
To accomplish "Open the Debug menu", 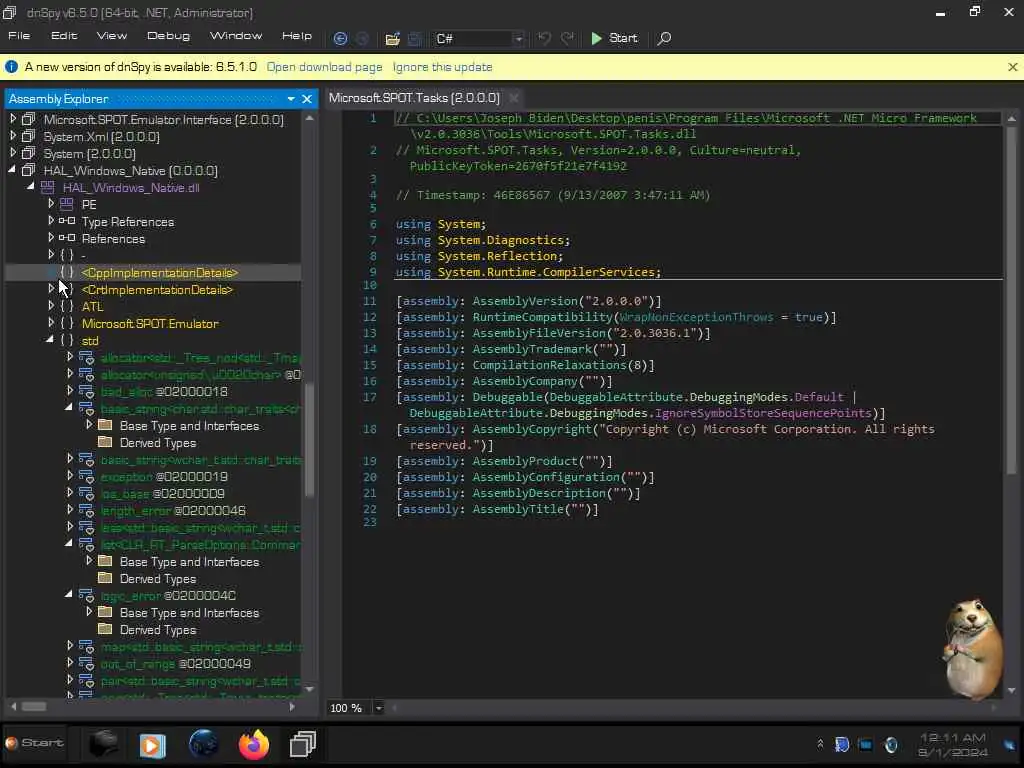I will click(168, 36).
